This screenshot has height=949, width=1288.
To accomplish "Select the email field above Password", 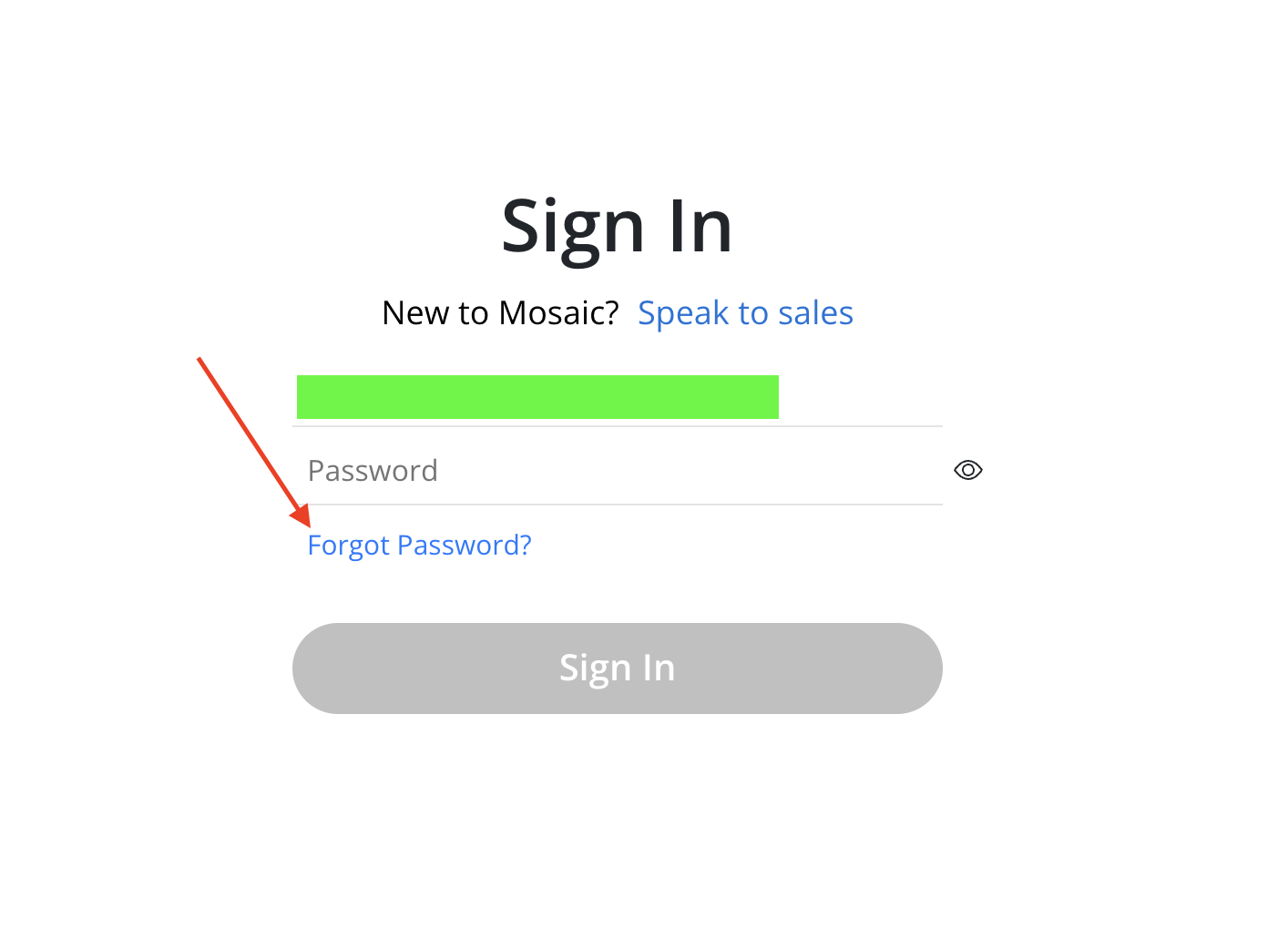I will 618,397.
